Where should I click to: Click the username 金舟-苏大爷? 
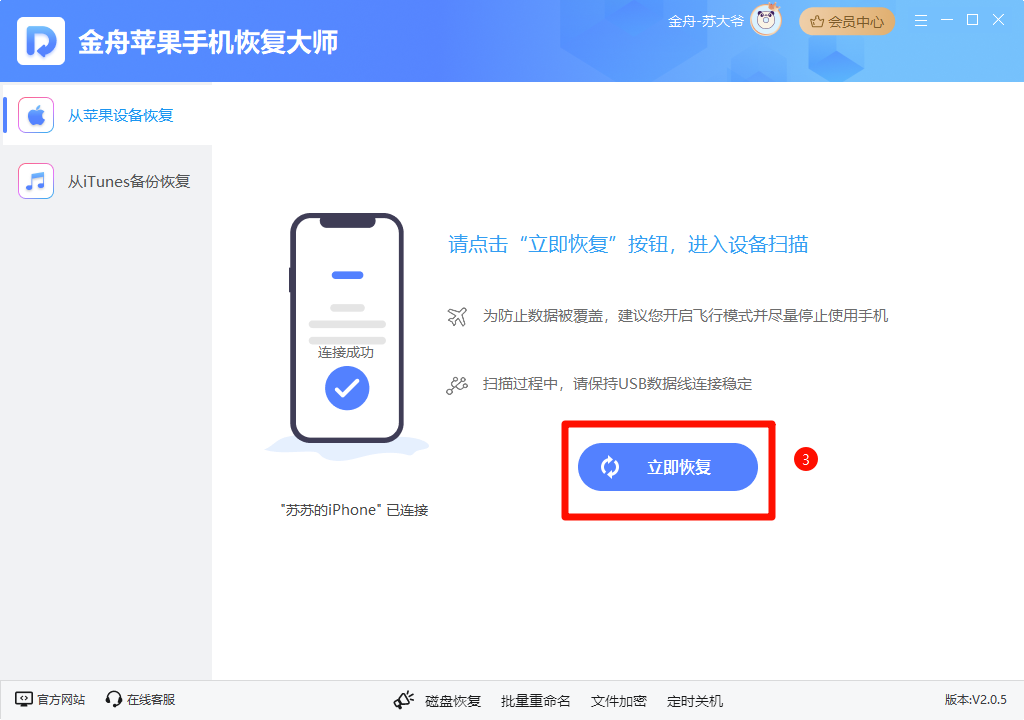[x=705, y=22]
